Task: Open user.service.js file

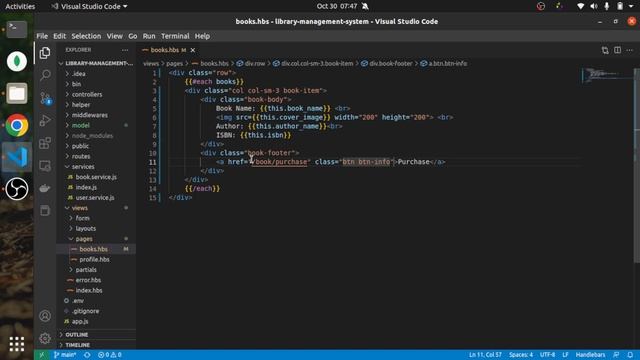Action: pyautogui.click(x=96, y=198)
